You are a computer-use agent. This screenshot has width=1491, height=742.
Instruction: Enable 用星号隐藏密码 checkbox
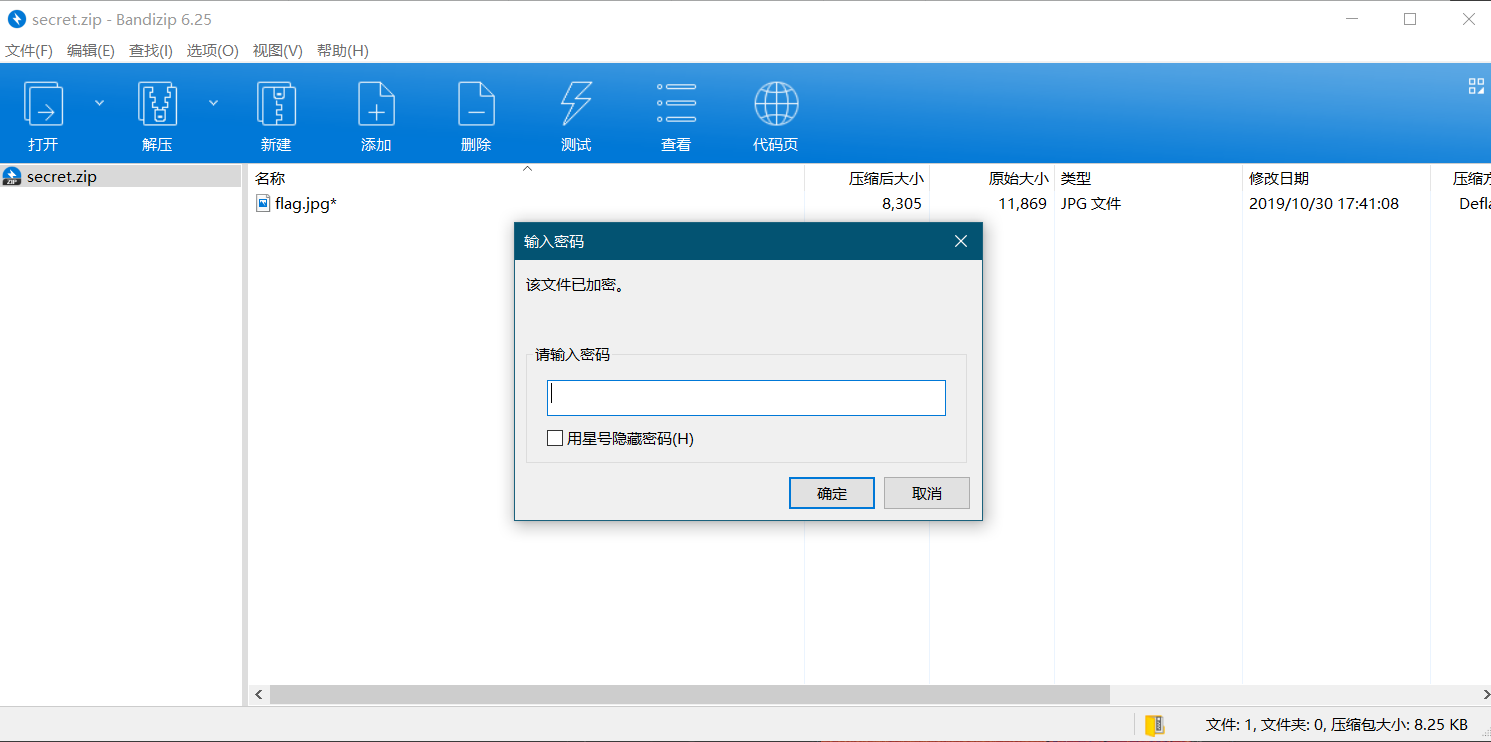[x=555, y=438]
